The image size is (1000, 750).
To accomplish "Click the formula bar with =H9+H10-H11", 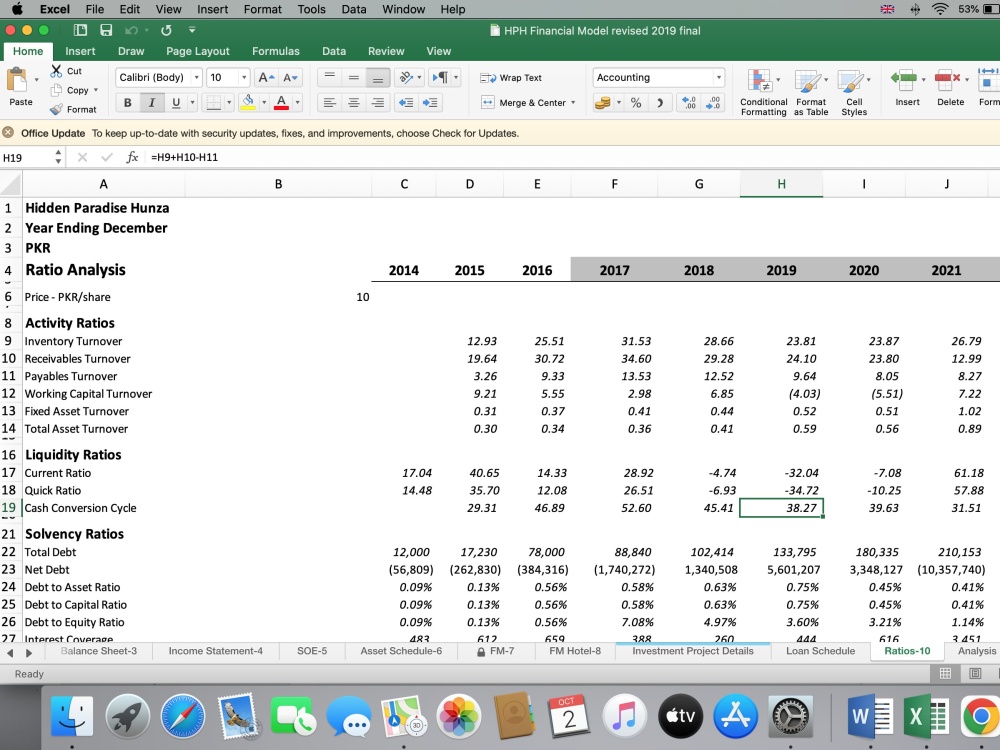I will click(573, 157).
